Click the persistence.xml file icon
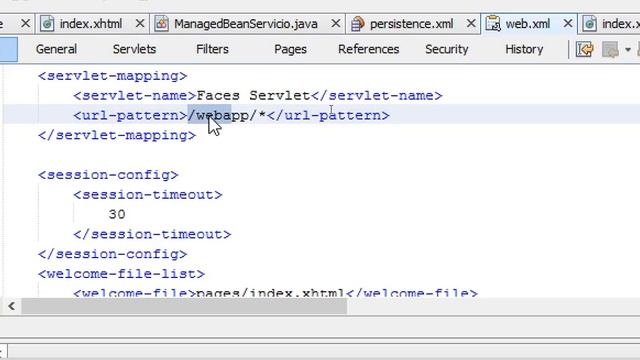The image size is (640, 360). [x=357, y=24]
